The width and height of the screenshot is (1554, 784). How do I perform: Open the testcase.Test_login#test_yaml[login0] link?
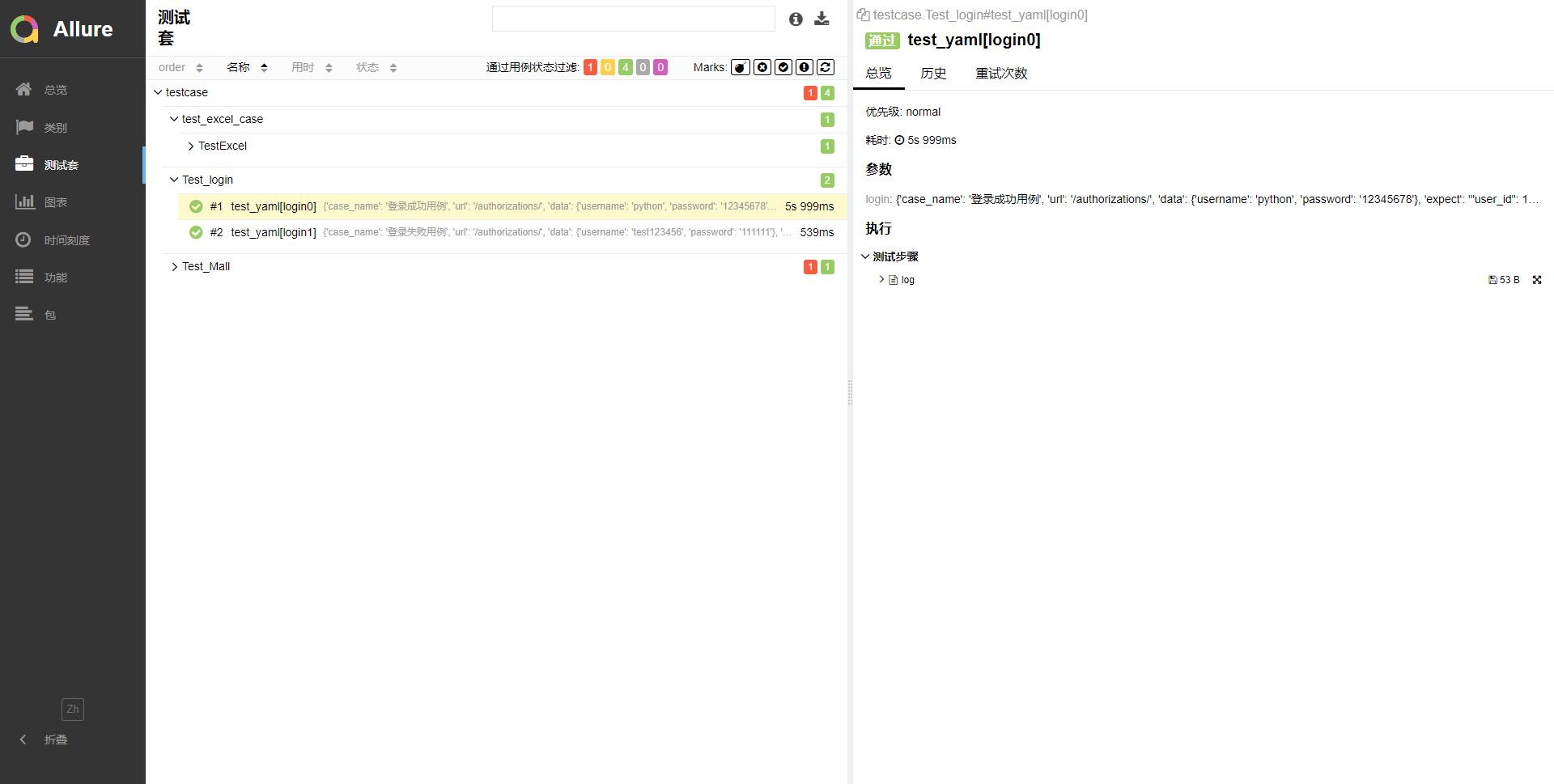coord(980,15)
